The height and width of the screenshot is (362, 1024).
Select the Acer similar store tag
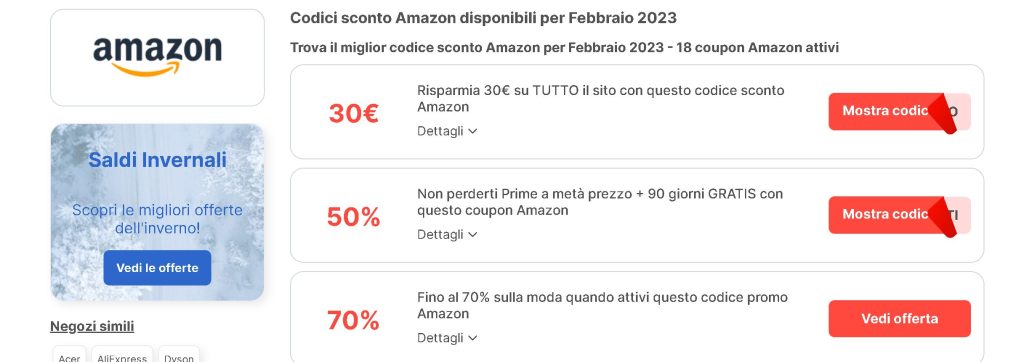click(x=69, y=356)
